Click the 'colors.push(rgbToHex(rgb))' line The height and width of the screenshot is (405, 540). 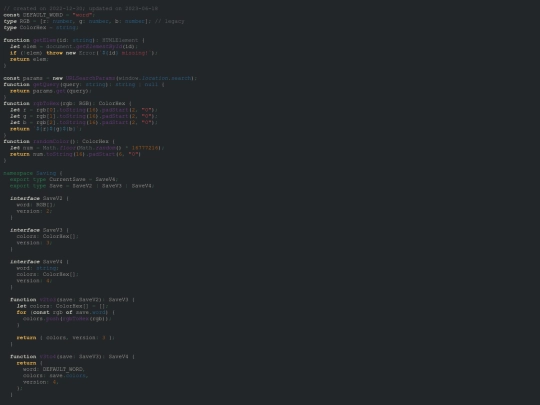tap(67, 319)
